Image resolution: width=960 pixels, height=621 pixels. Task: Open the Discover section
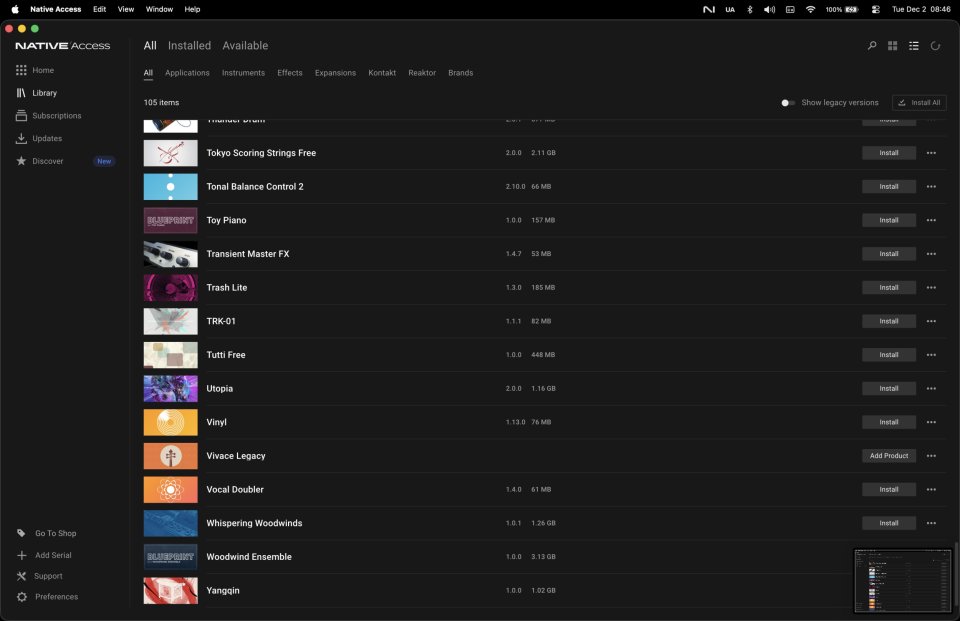click(x=48, y=160)
